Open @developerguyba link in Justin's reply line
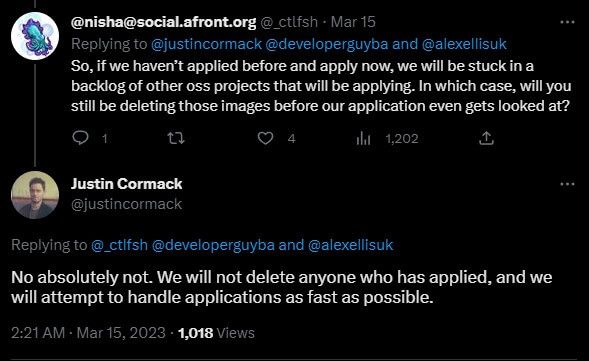The image size is (589, 361). [213, 245]
